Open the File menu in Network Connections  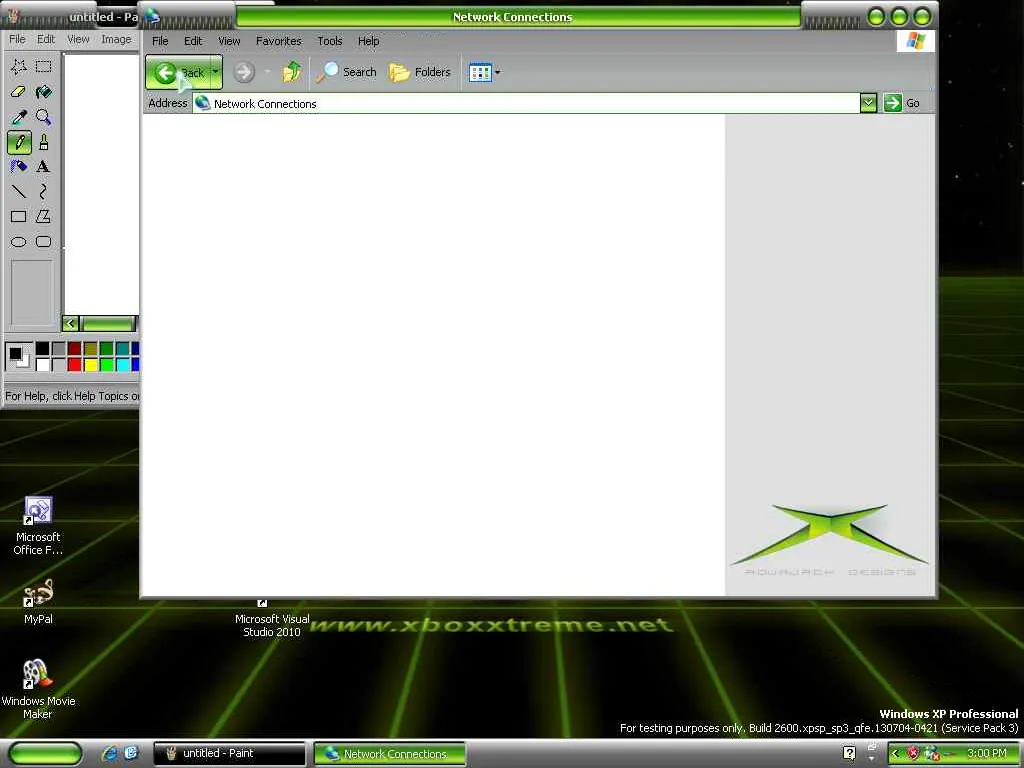coord(160,41)
